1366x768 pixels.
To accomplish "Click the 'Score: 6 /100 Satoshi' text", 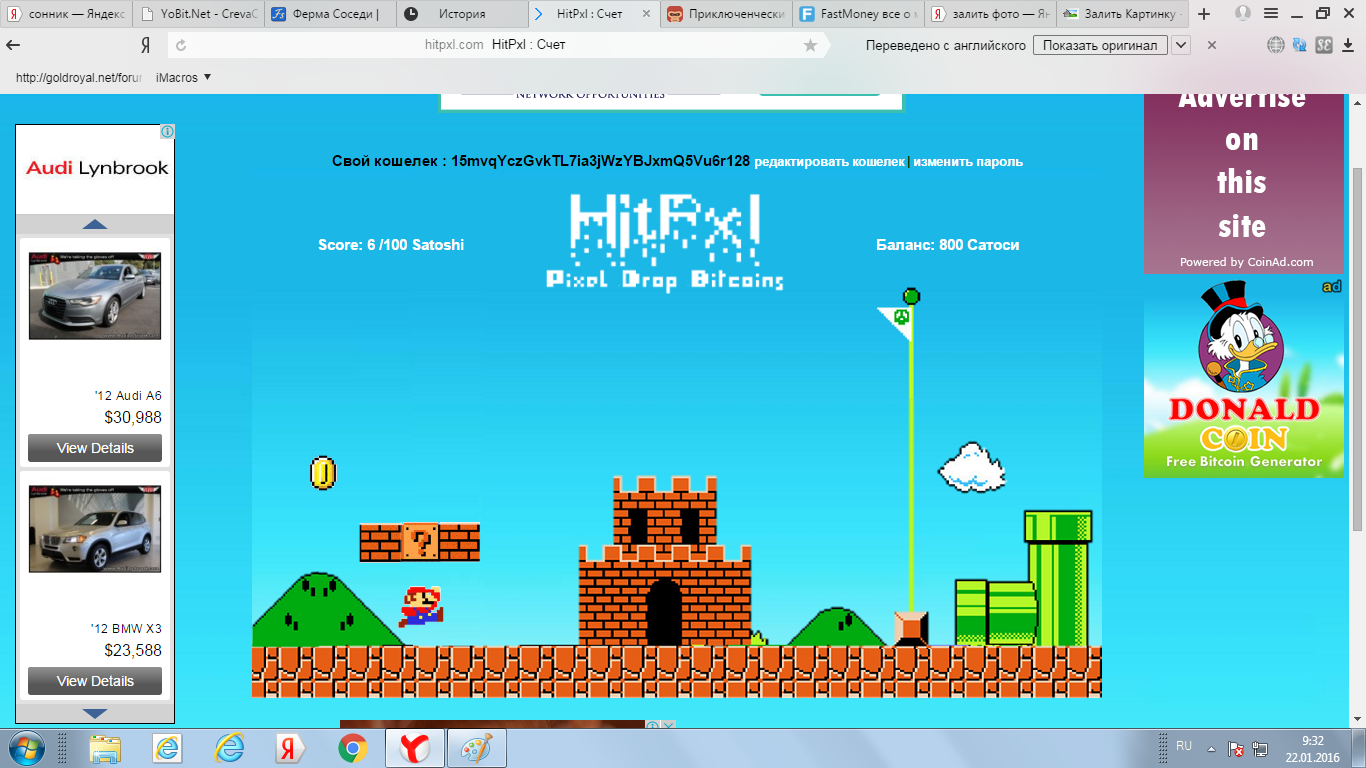I will click(391, 245).
